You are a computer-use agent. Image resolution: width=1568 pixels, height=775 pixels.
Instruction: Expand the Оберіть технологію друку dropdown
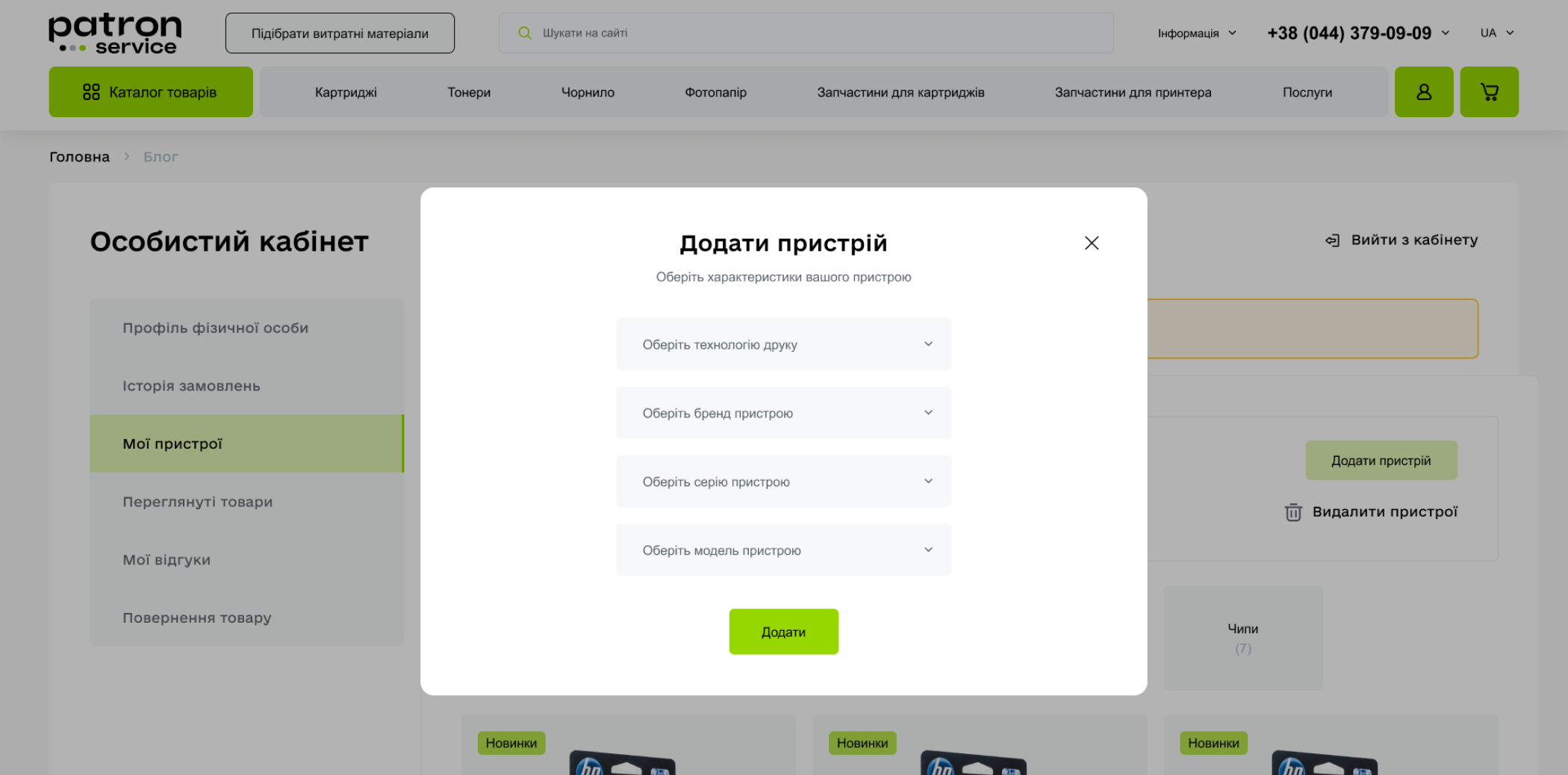(783, 344)
